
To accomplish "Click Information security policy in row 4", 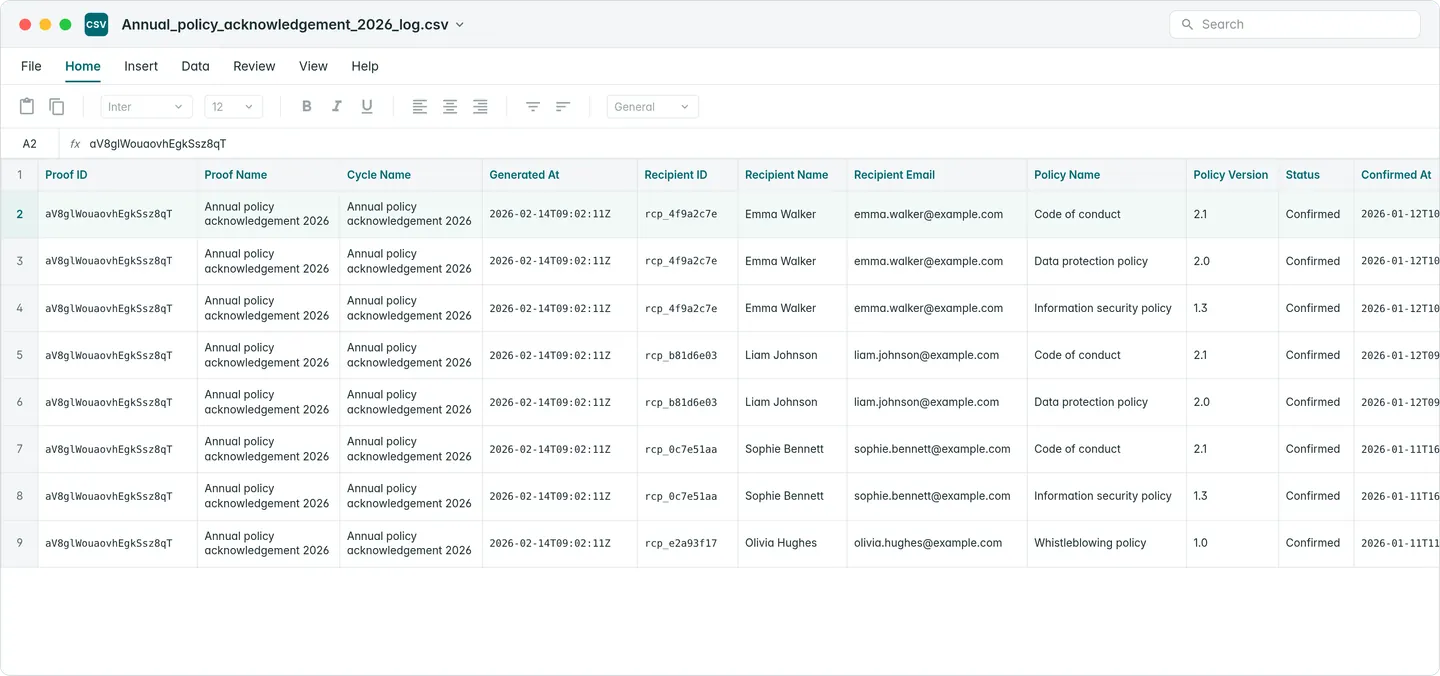I will coord(1107,308).
